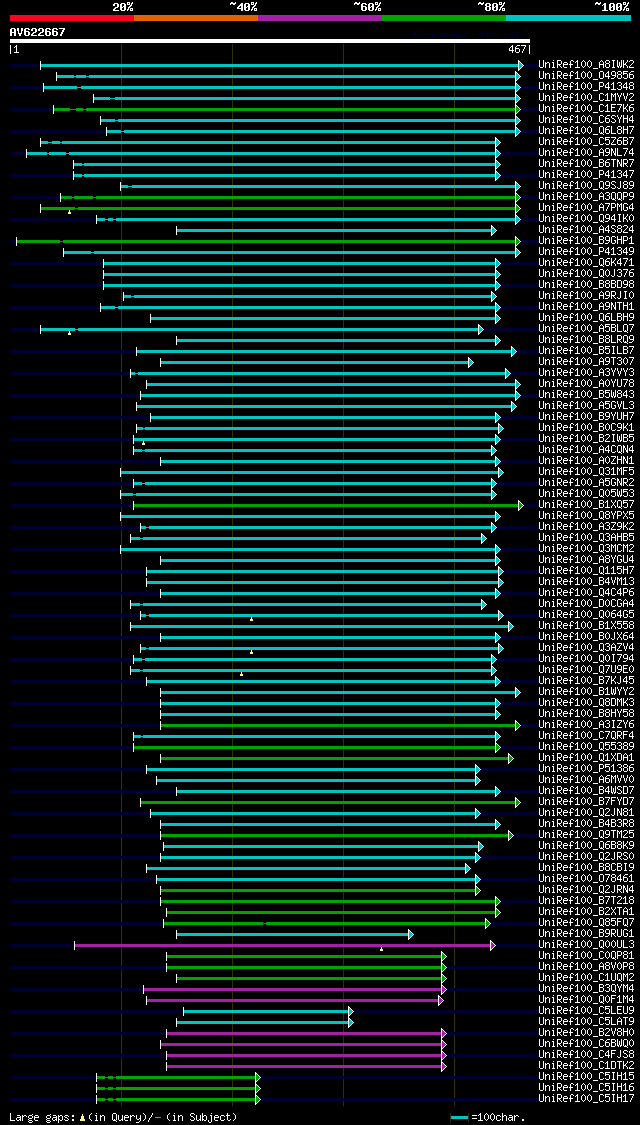Open hit UniRef100_B5ILB7
640x1125 pixels.
[x=586, y=351]
